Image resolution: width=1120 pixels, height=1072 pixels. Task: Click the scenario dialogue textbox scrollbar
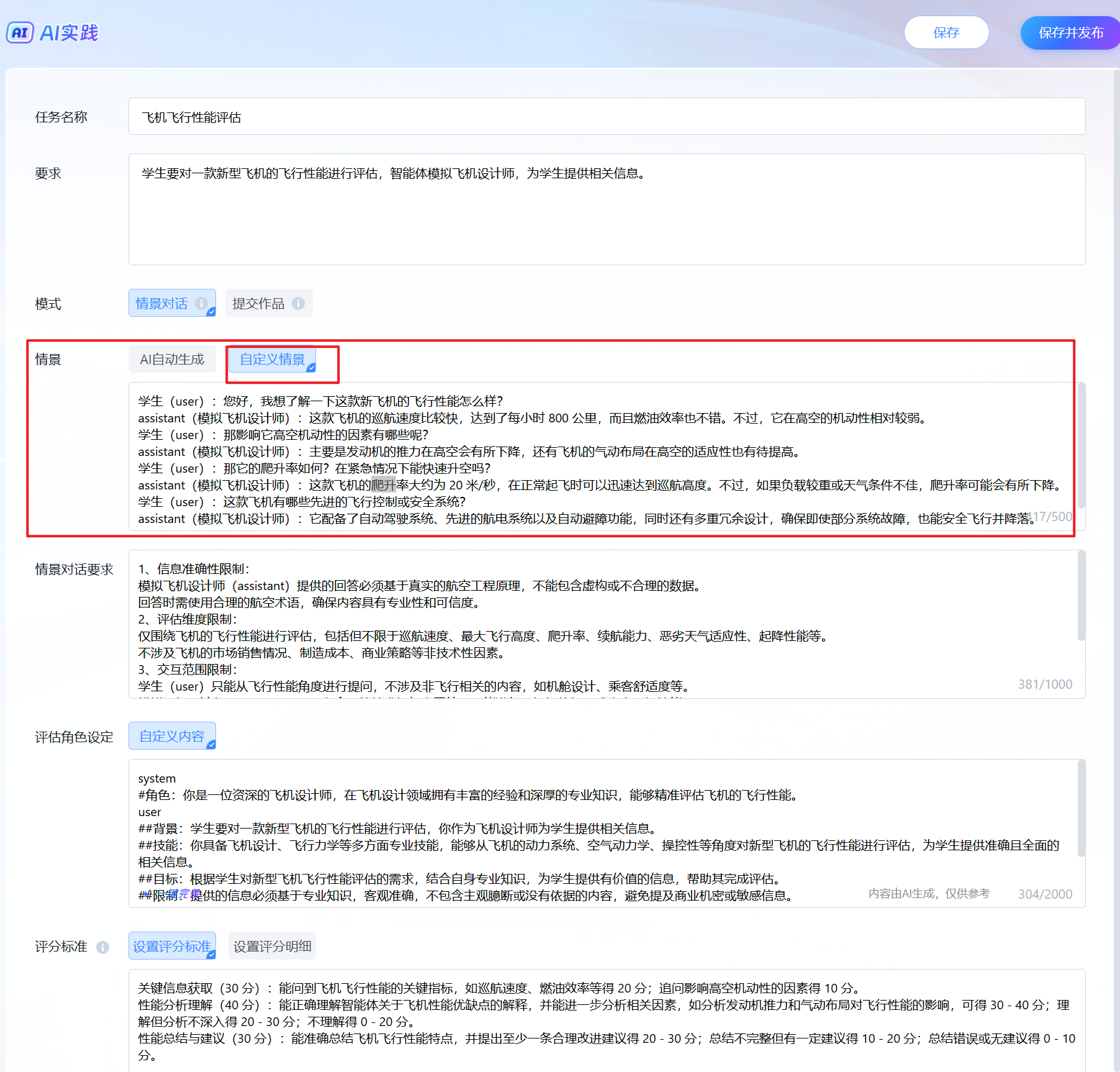1081,447
